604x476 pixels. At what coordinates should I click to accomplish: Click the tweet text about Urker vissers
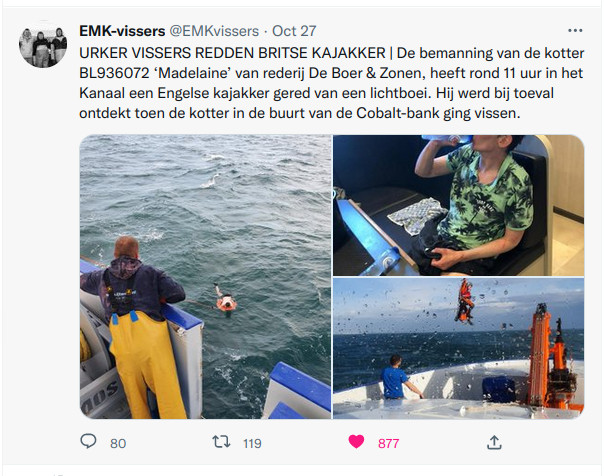tap(332, 83)
